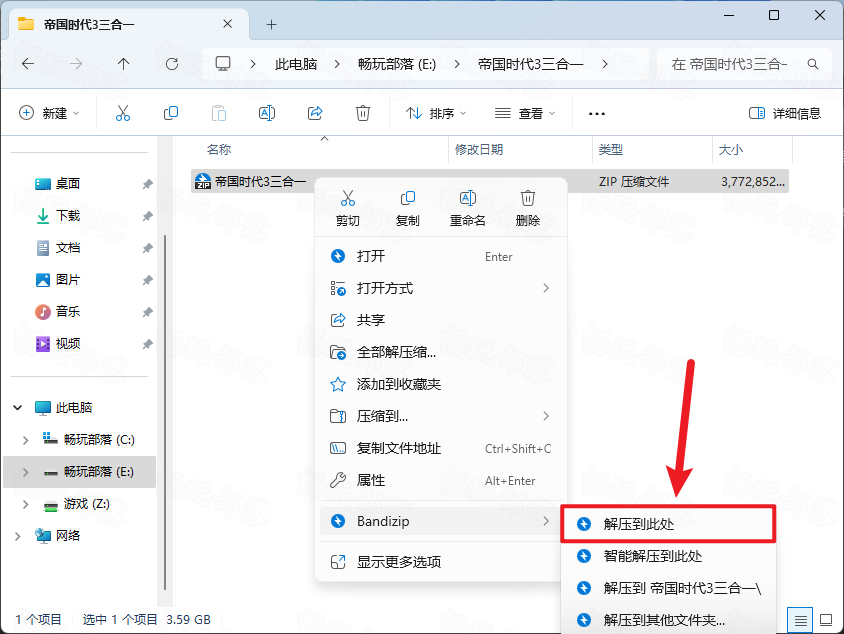Viewport: 844px width, 634px height.
Task: Select 删除 in the context menu
Action: click(528, 208)
